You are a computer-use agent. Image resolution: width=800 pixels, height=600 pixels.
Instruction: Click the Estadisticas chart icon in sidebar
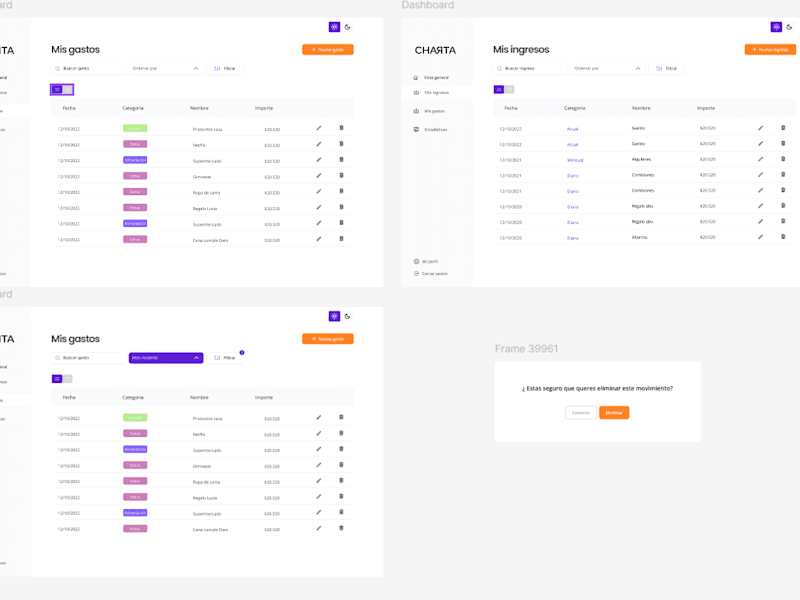click(416, 130)
